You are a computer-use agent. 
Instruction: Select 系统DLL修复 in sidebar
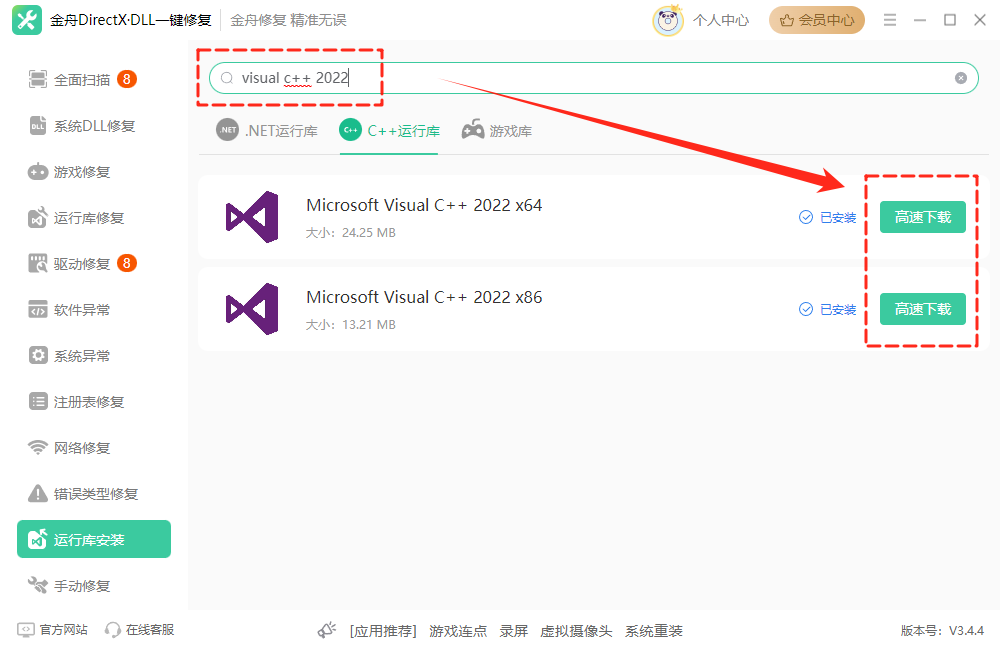coord(94,126)
